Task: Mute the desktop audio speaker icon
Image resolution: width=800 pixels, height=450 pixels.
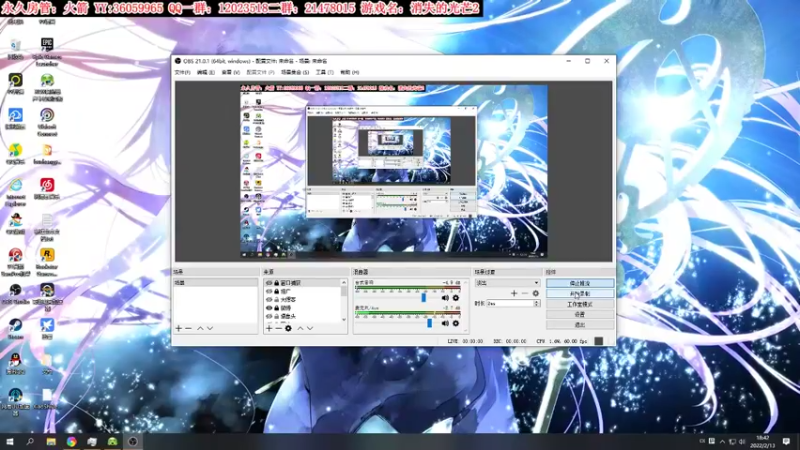Action: [445, 298]
